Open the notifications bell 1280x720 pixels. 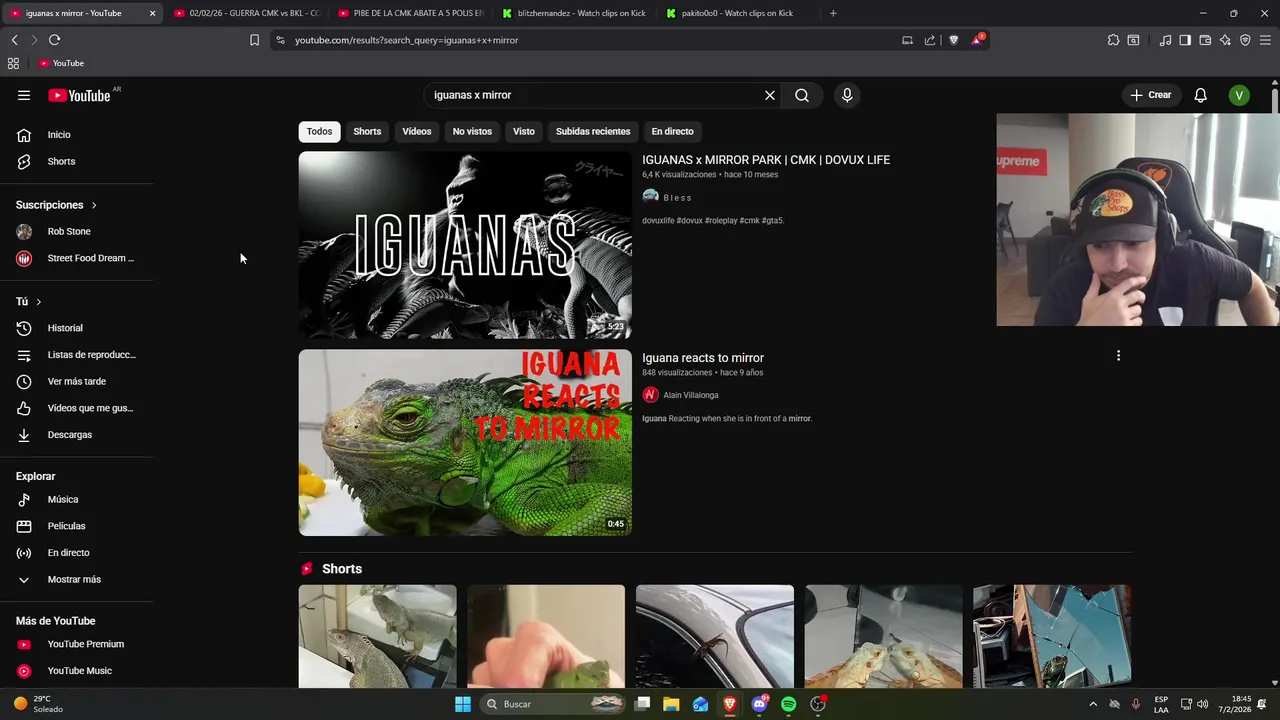coord(1200,95)
